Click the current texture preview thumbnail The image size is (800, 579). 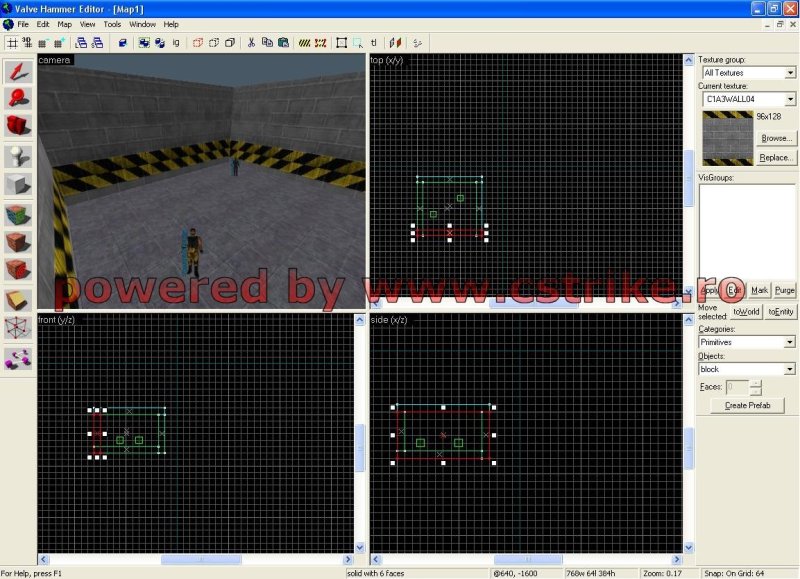(x=727, y=138)
